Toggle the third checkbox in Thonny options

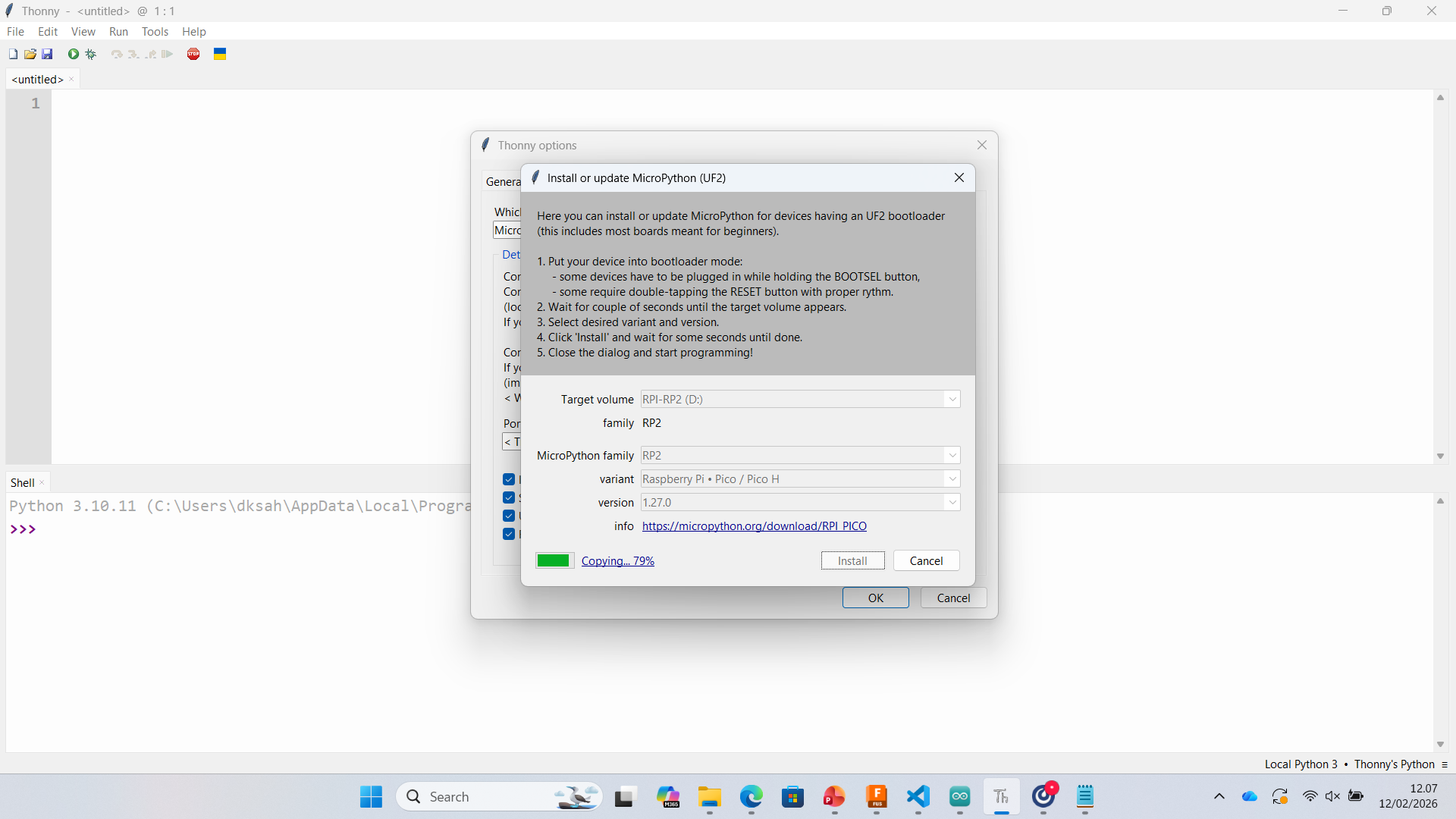(509, 516)
